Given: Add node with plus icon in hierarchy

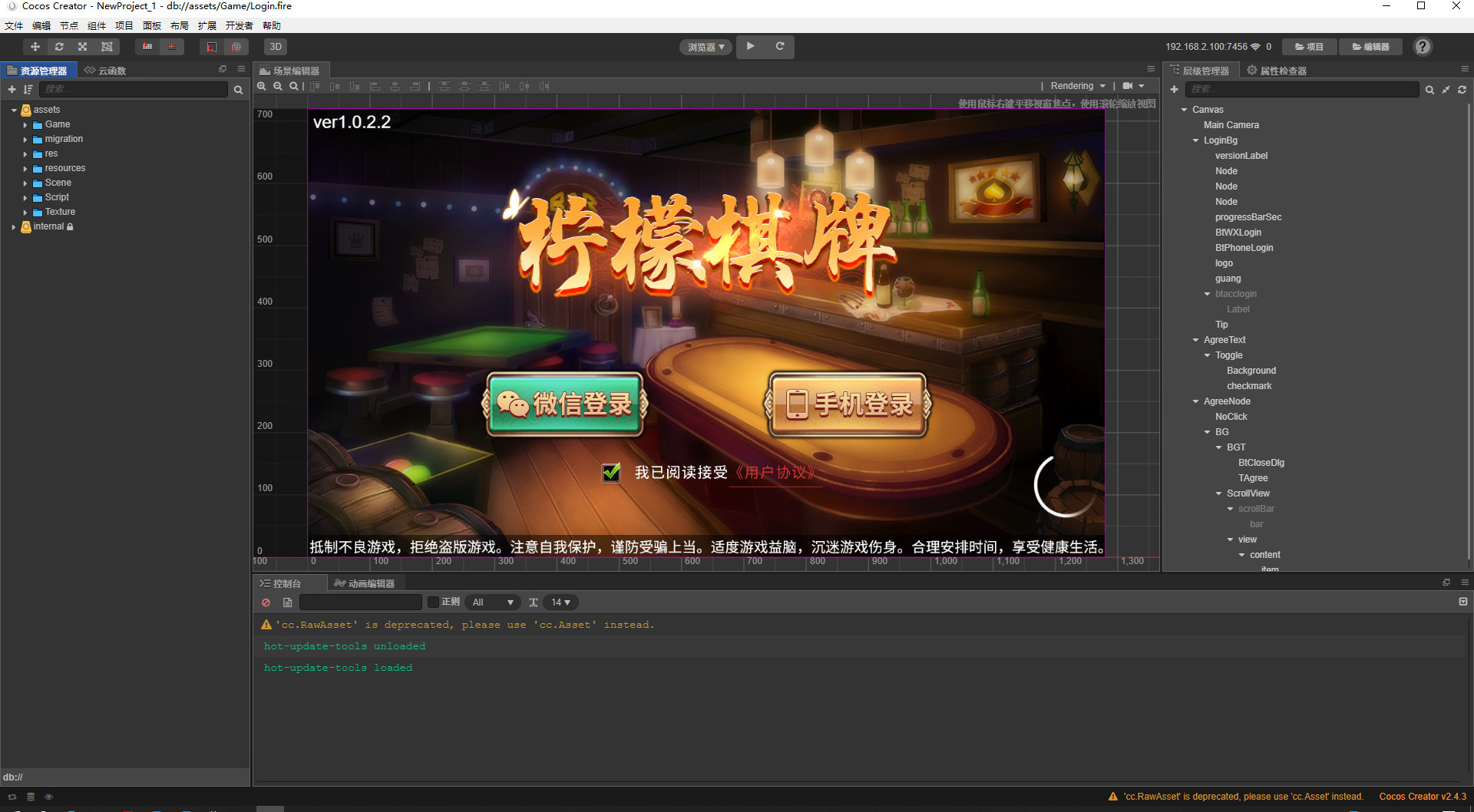Looking at the screenshot, I should point(1174,90).
